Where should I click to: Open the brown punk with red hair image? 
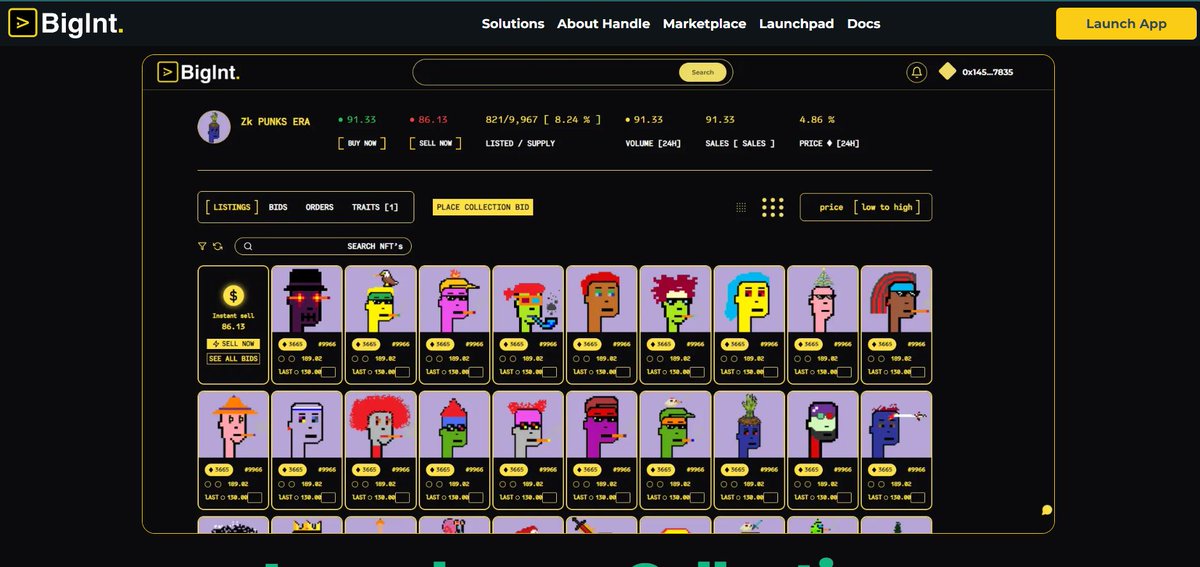tap(602, 299)
